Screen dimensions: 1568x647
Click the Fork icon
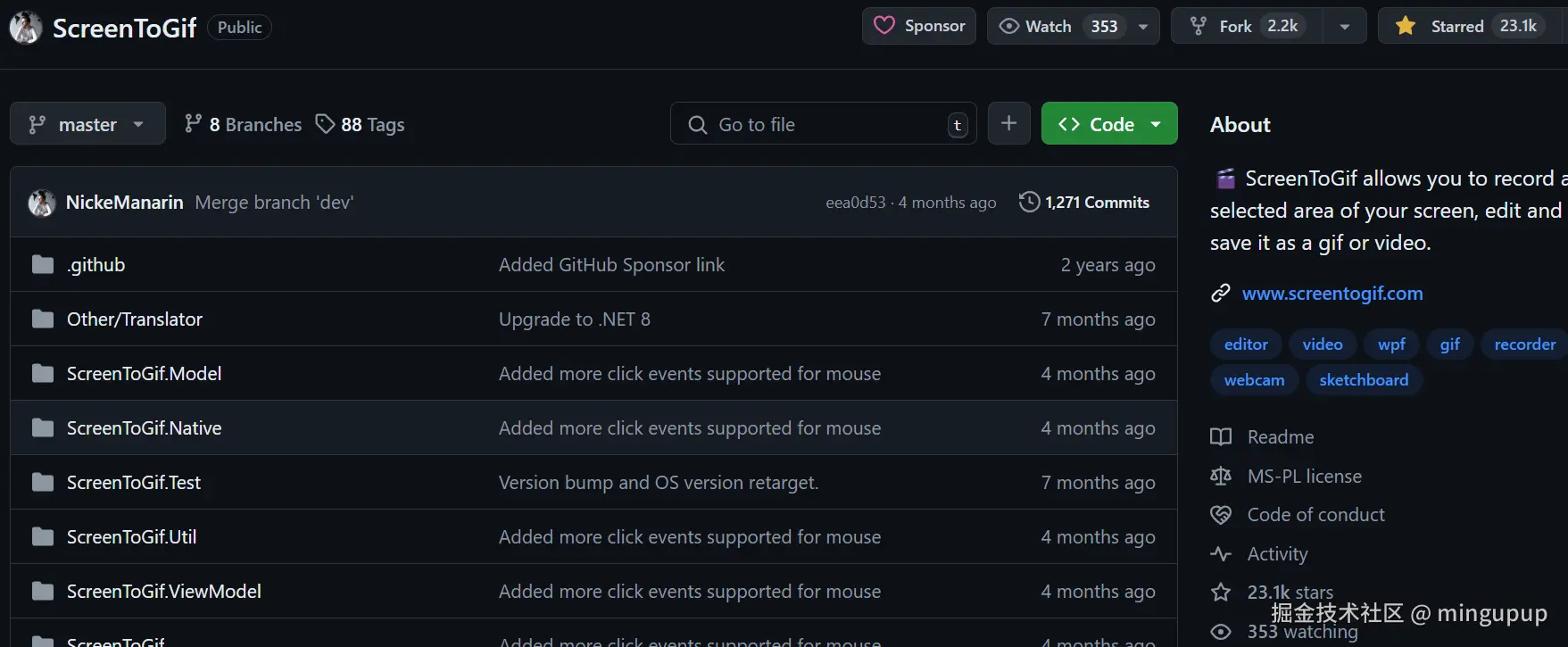click(x=1199, y=26)
